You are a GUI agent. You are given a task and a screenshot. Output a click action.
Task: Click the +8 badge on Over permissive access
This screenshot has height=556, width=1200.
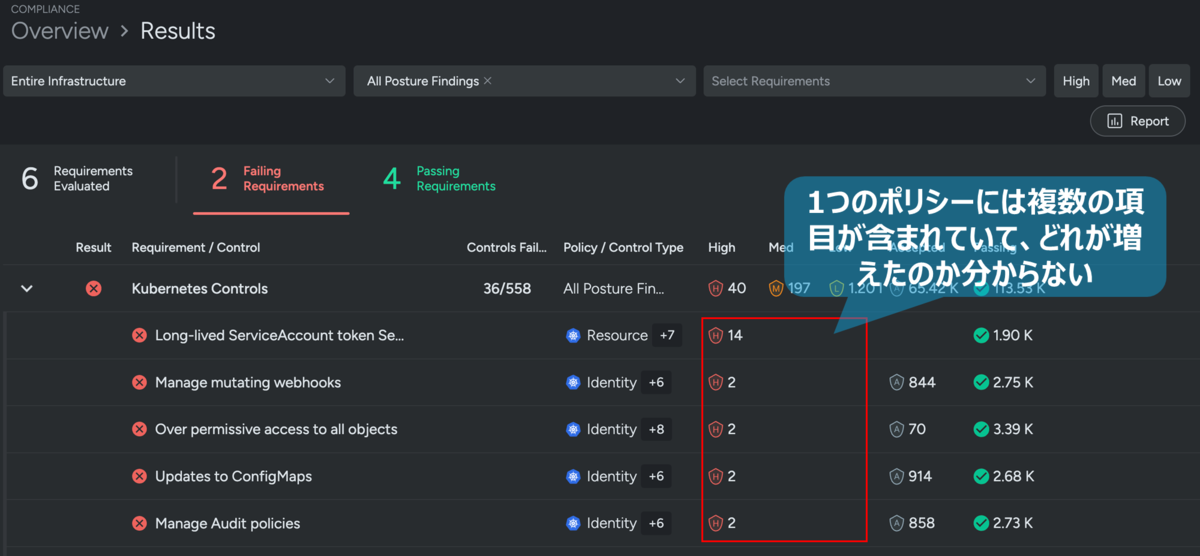click(x=656, y=430)
